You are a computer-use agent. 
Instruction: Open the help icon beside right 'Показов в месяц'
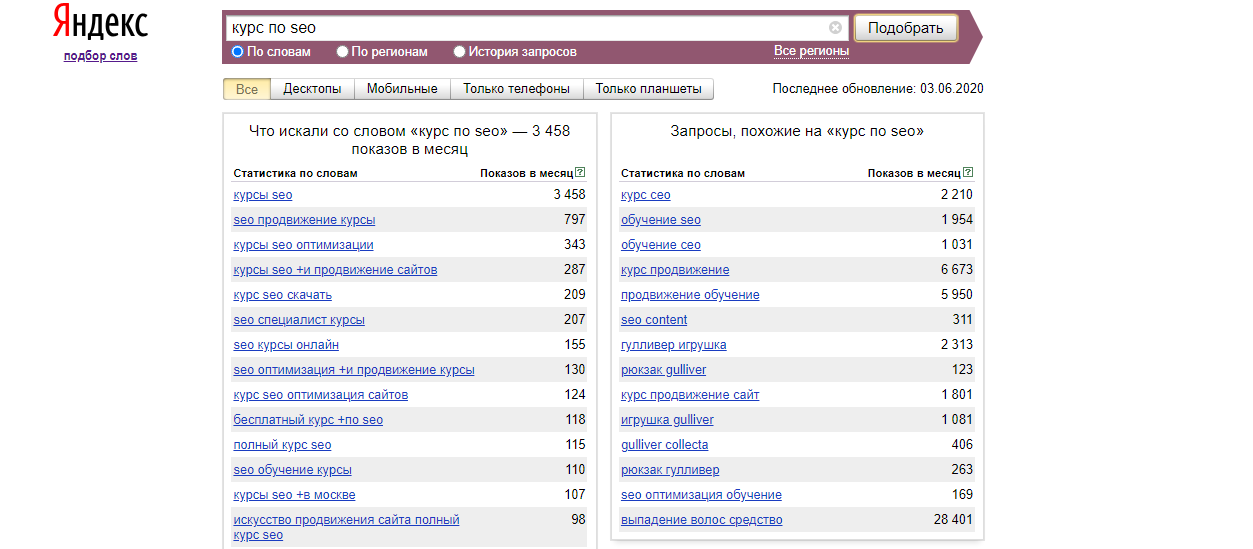point(968,173)
